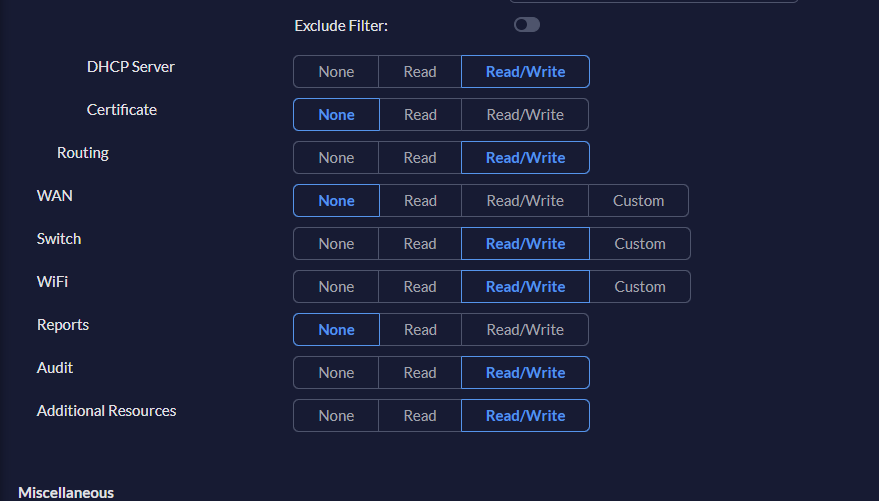Set WiFi permission to Read
This screenshot has width=879, height=501.
[x=420, y=287]
